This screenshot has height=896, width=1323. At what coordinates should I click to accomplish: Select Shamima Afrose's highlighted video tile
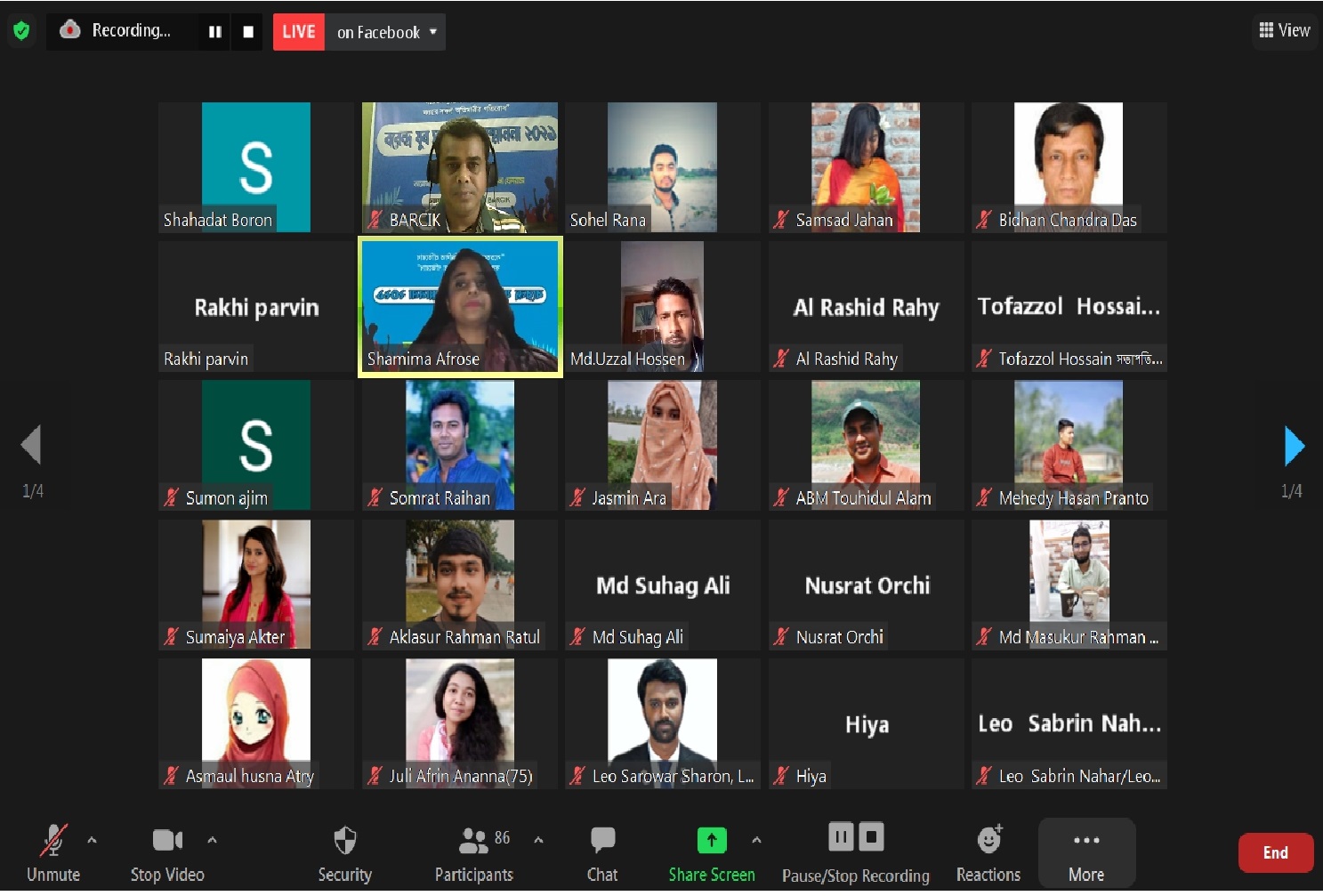460,306
